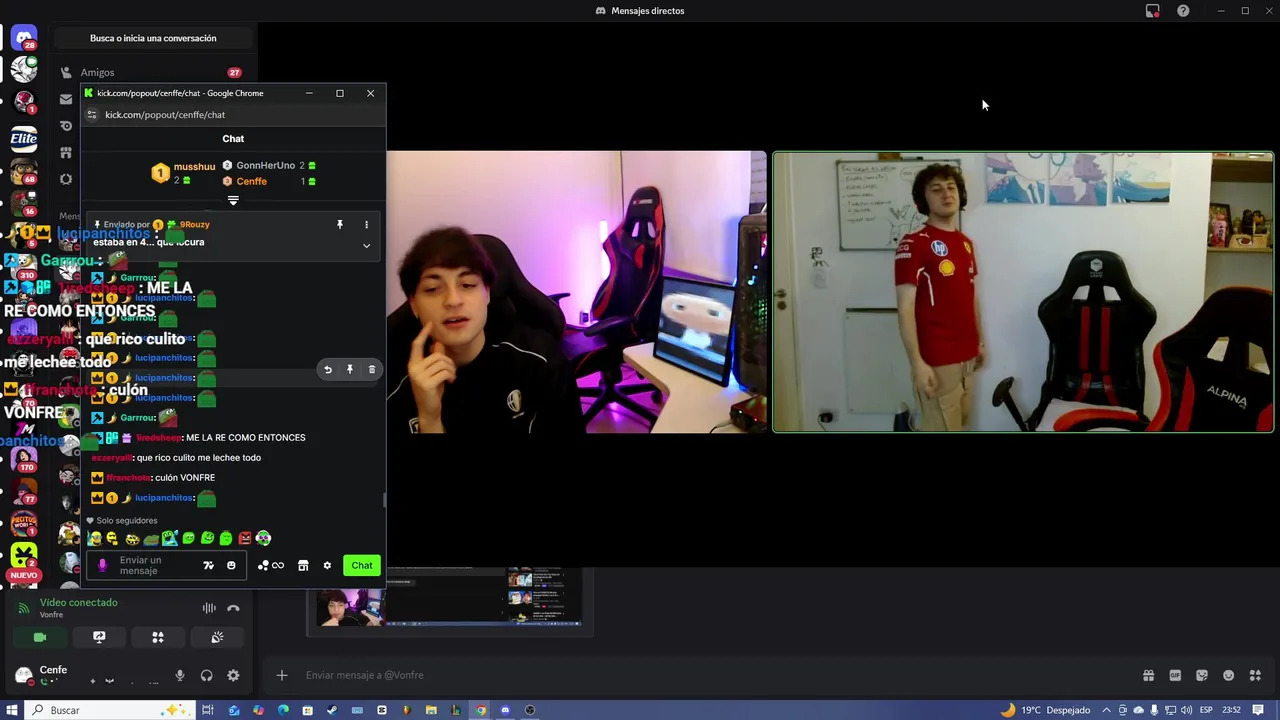This screenshot has height=720, width=1280.
Task: Open Windows volume control in system tray
Action: tap(1185, 710)
